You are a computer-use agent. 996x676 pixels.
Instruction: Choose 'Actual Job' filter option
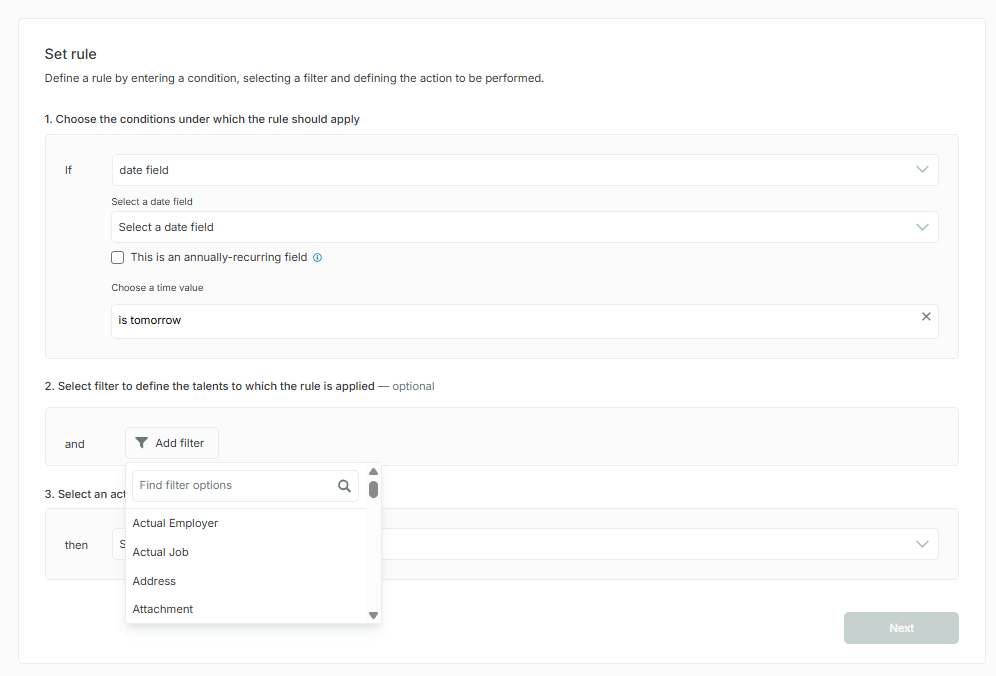point(161,552)
